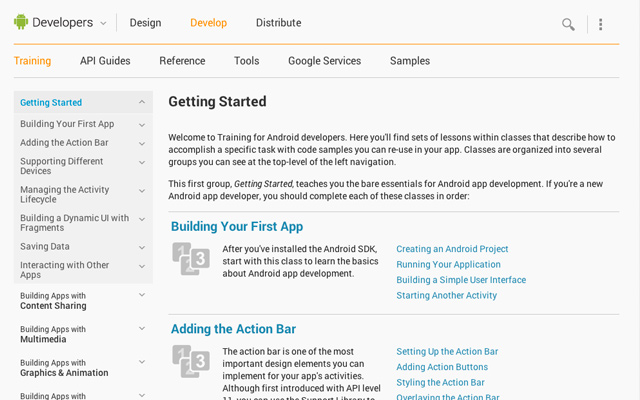Open Building a Simple User Interface link
The height and width of the screenshot is (400, 640).
pyautogui.click(x=461, y=280)
